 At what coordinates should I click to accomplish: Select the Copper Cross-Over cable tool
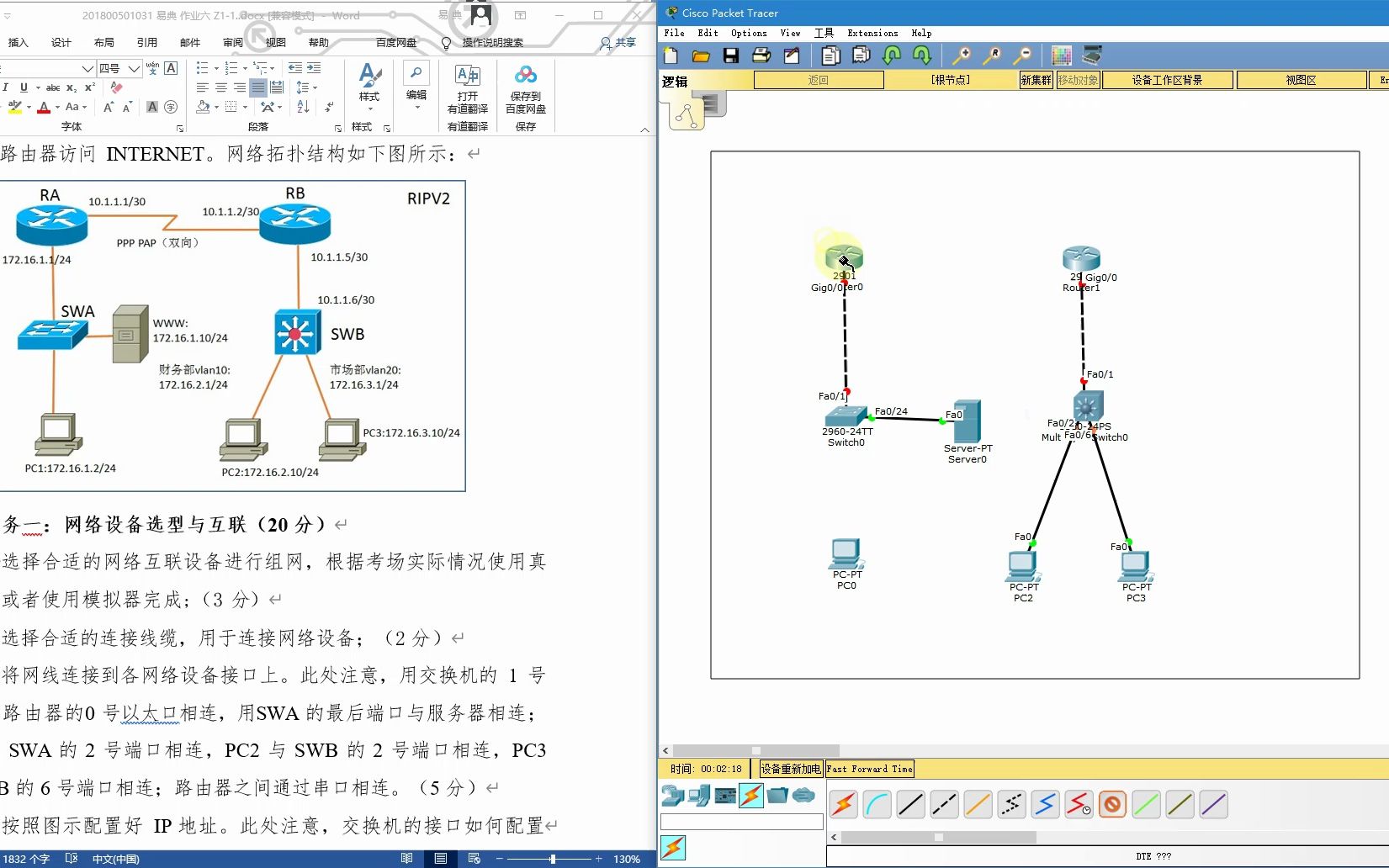pos(944,804)
